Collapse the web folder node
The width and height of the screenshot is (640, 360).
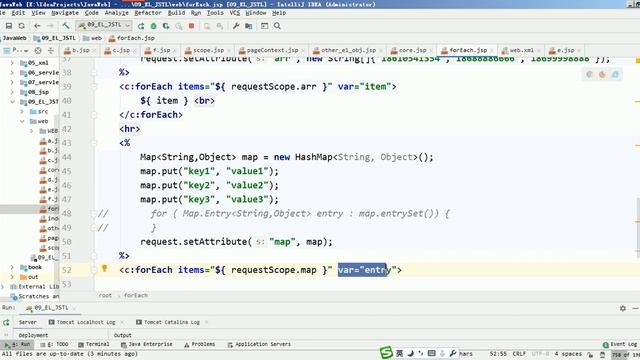(22, 121)
